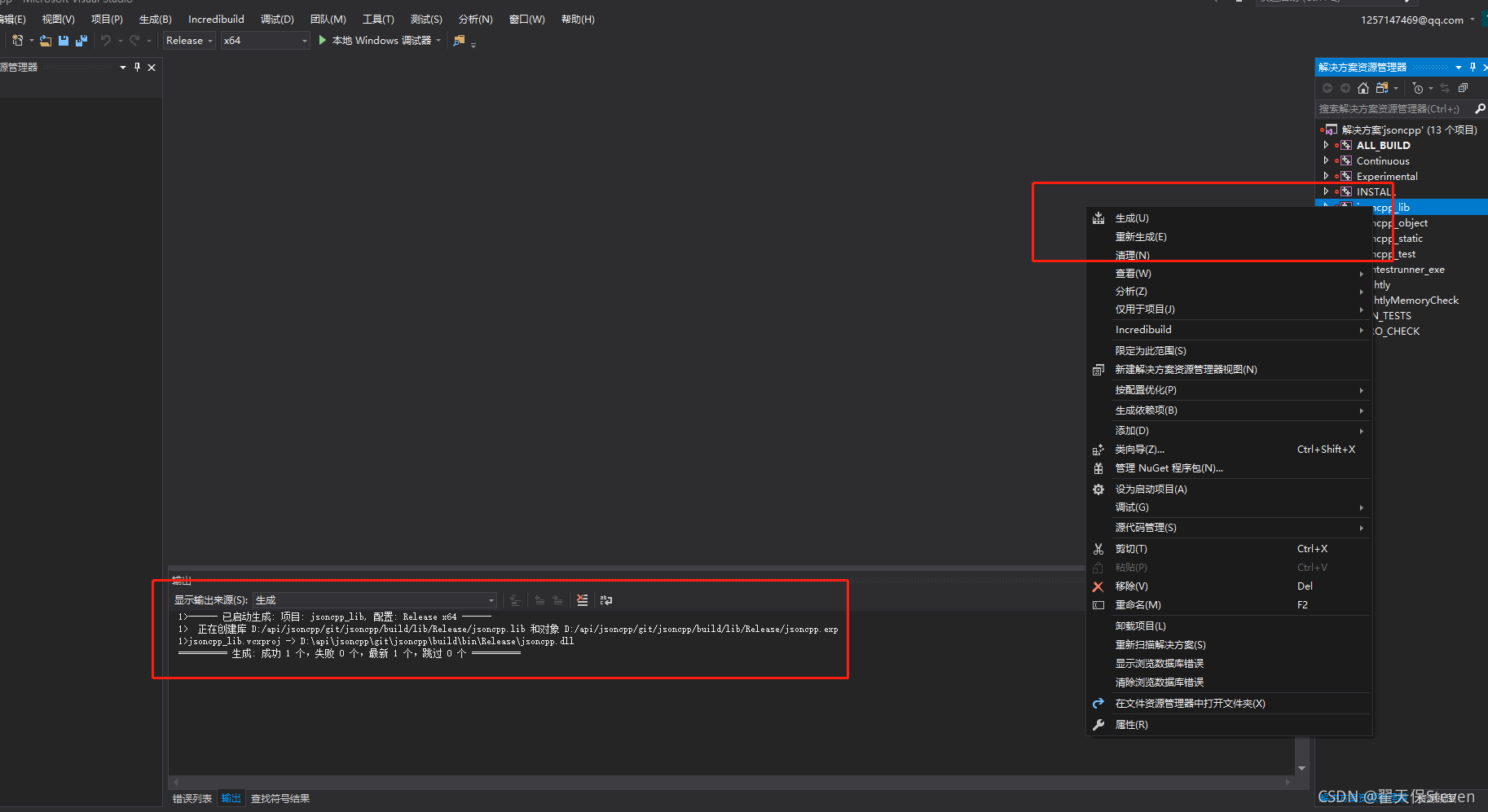Click the Save All icon
The image size is (1488, 812).
tap(81, 41)
